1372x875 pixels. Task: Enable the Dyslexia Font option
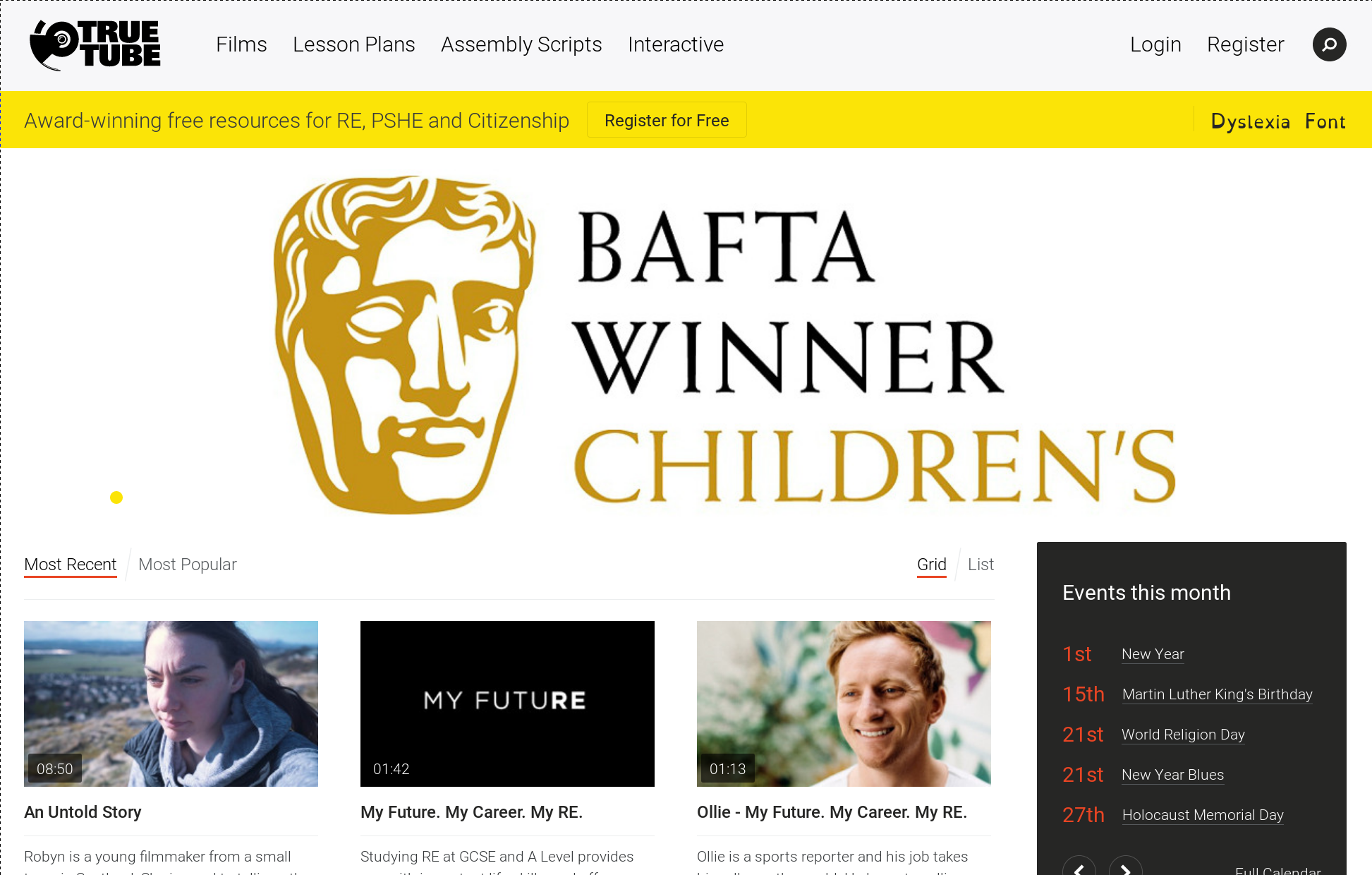[1278, 121]
